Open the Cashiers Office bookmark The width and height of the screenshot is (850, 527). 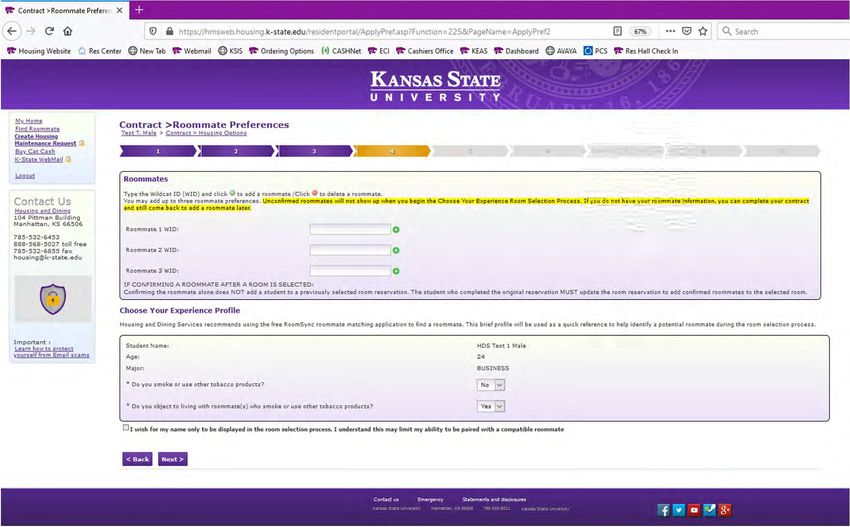(424, 51)
